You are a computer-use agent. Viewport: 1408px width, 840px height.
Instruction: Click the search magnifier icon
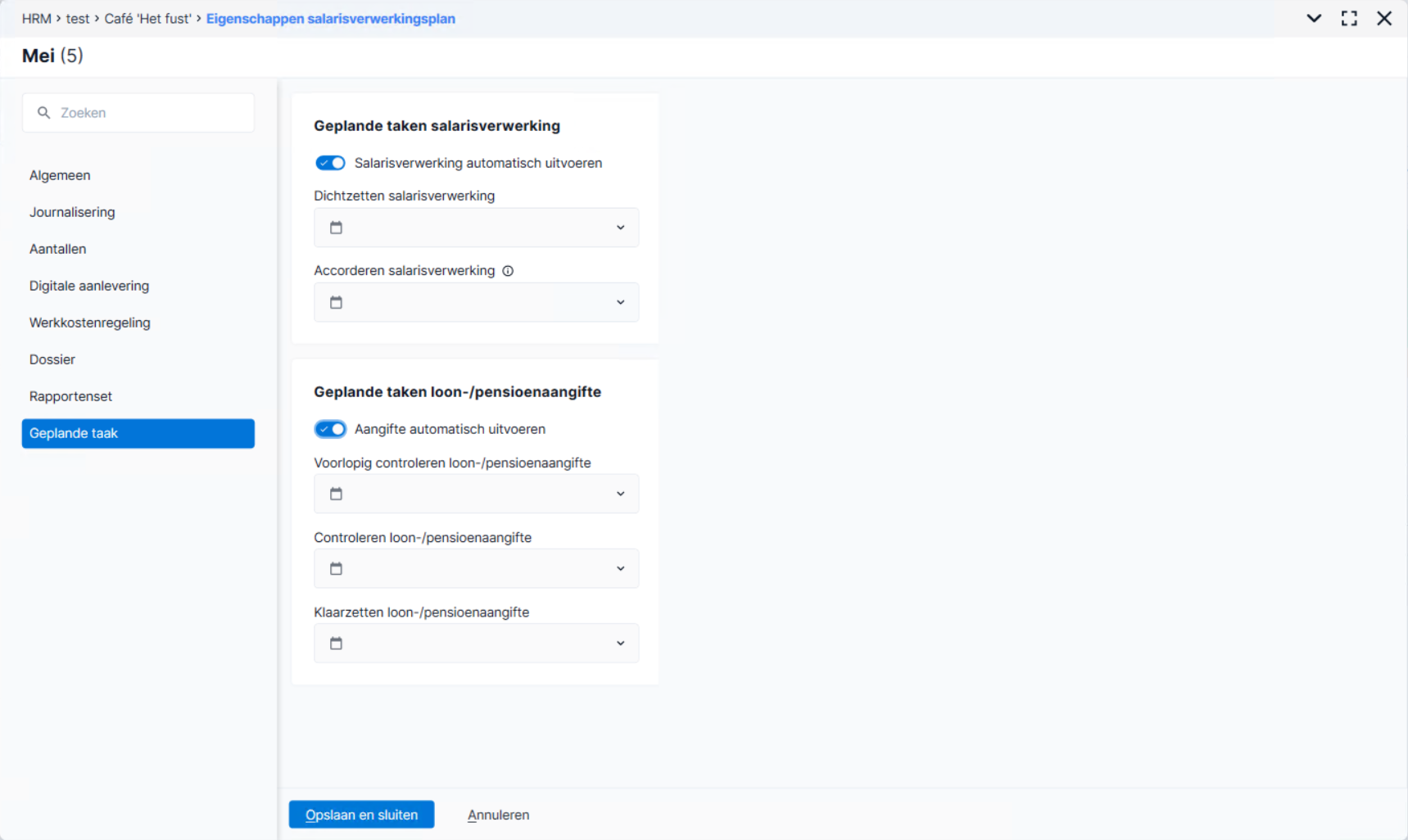click(44, 112)
